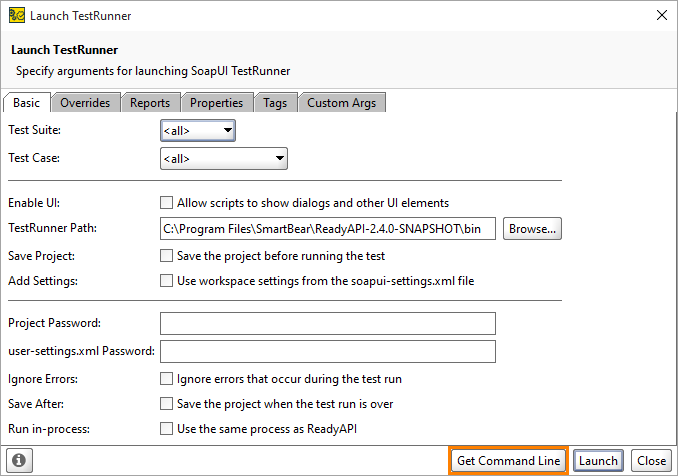Open the Overrides tab
The height and width of the screenshot is (476, 678).
click(85, 102)
